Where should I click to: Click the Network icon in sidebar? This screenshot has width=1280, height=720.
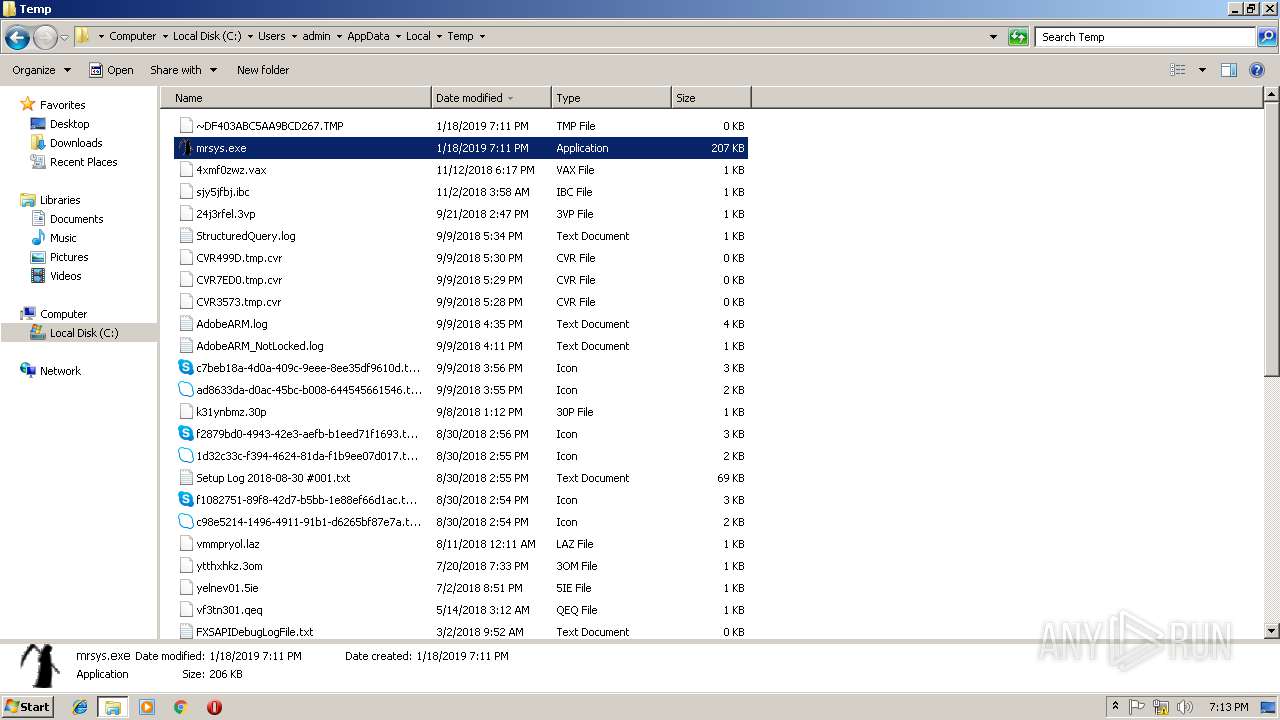point(28,370)
